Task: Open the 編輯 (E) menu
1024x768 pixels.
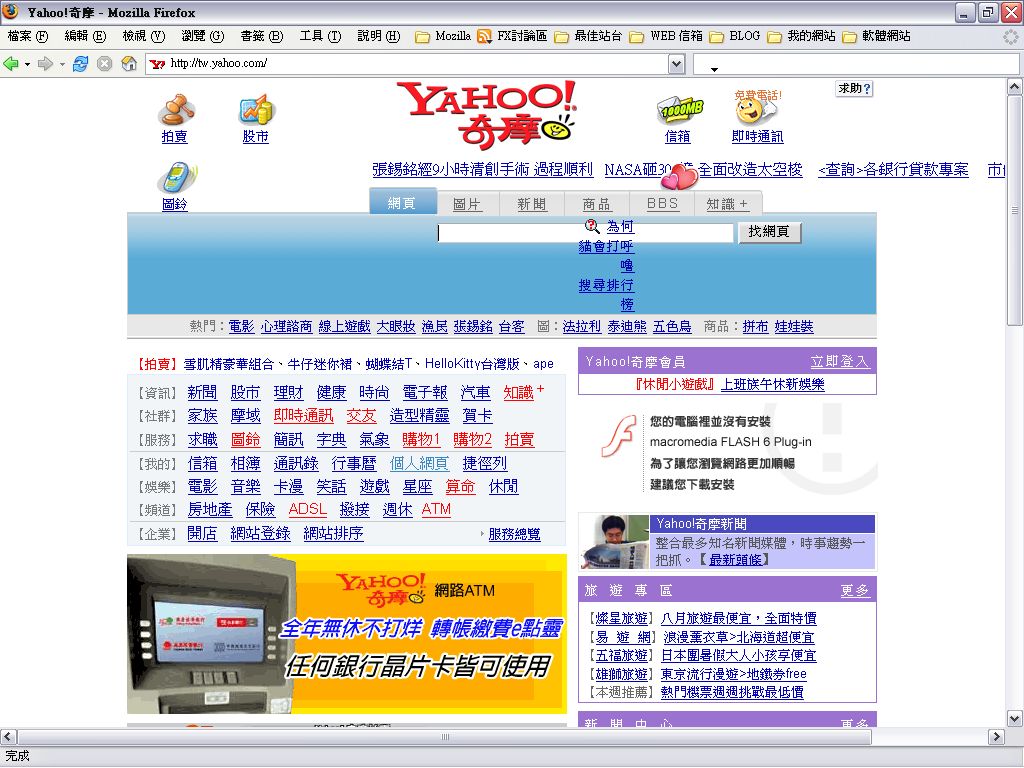Action: coord(85,37)
